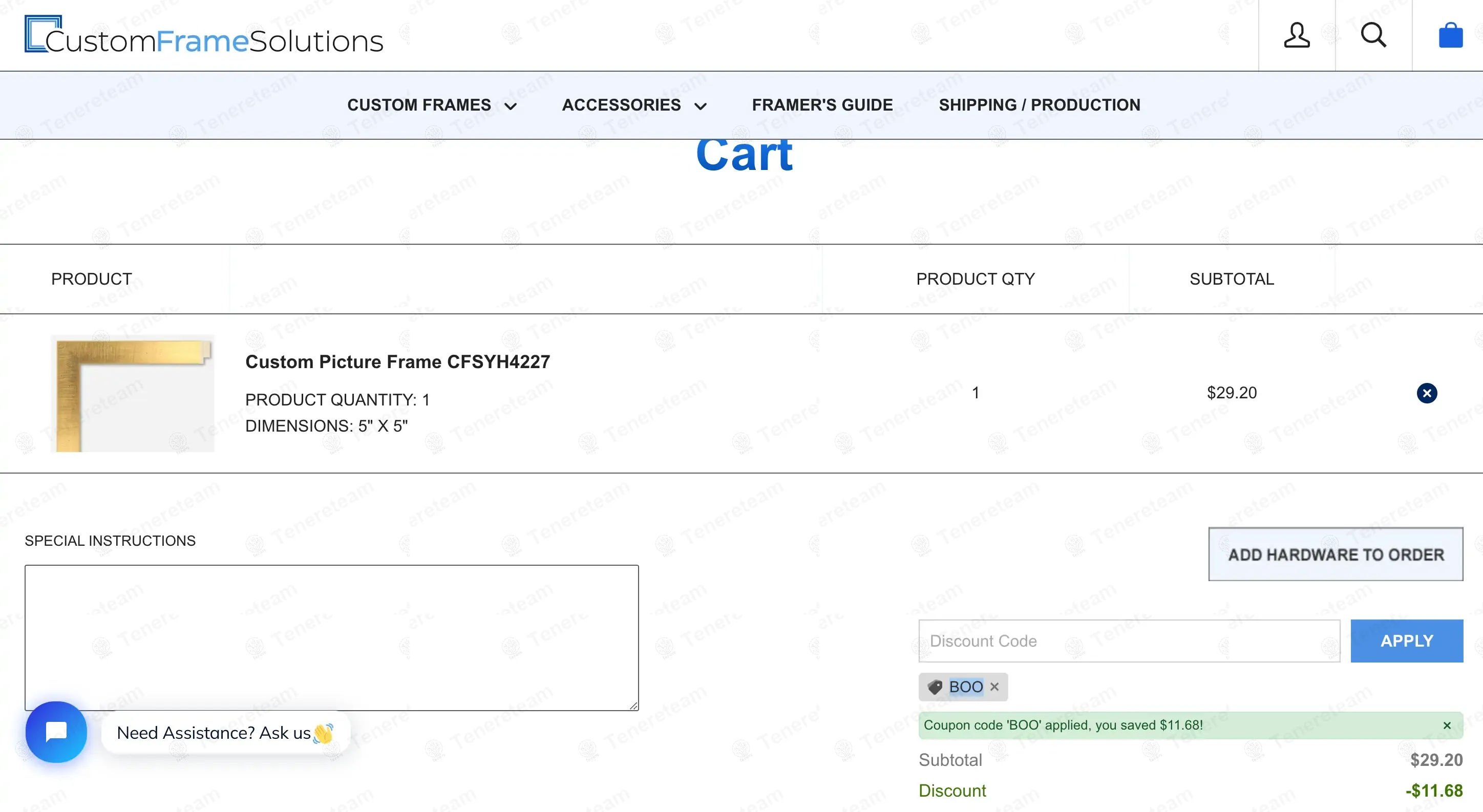The width and height of the screenshot is (1483, 812).
Task: Click the coupon tag icon beside BOO
Action: click(935, 687)
